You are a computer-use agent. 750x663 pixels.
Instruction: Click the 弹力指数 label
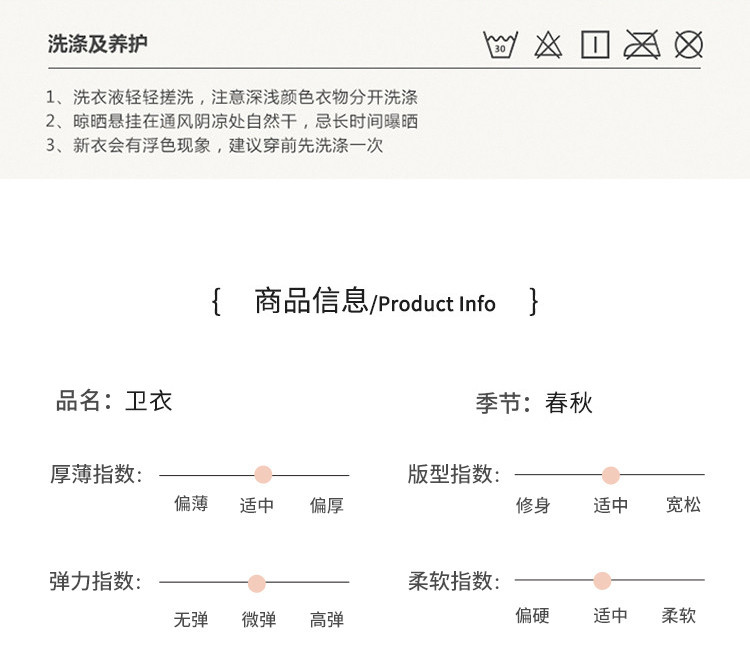tap(96, 581)
